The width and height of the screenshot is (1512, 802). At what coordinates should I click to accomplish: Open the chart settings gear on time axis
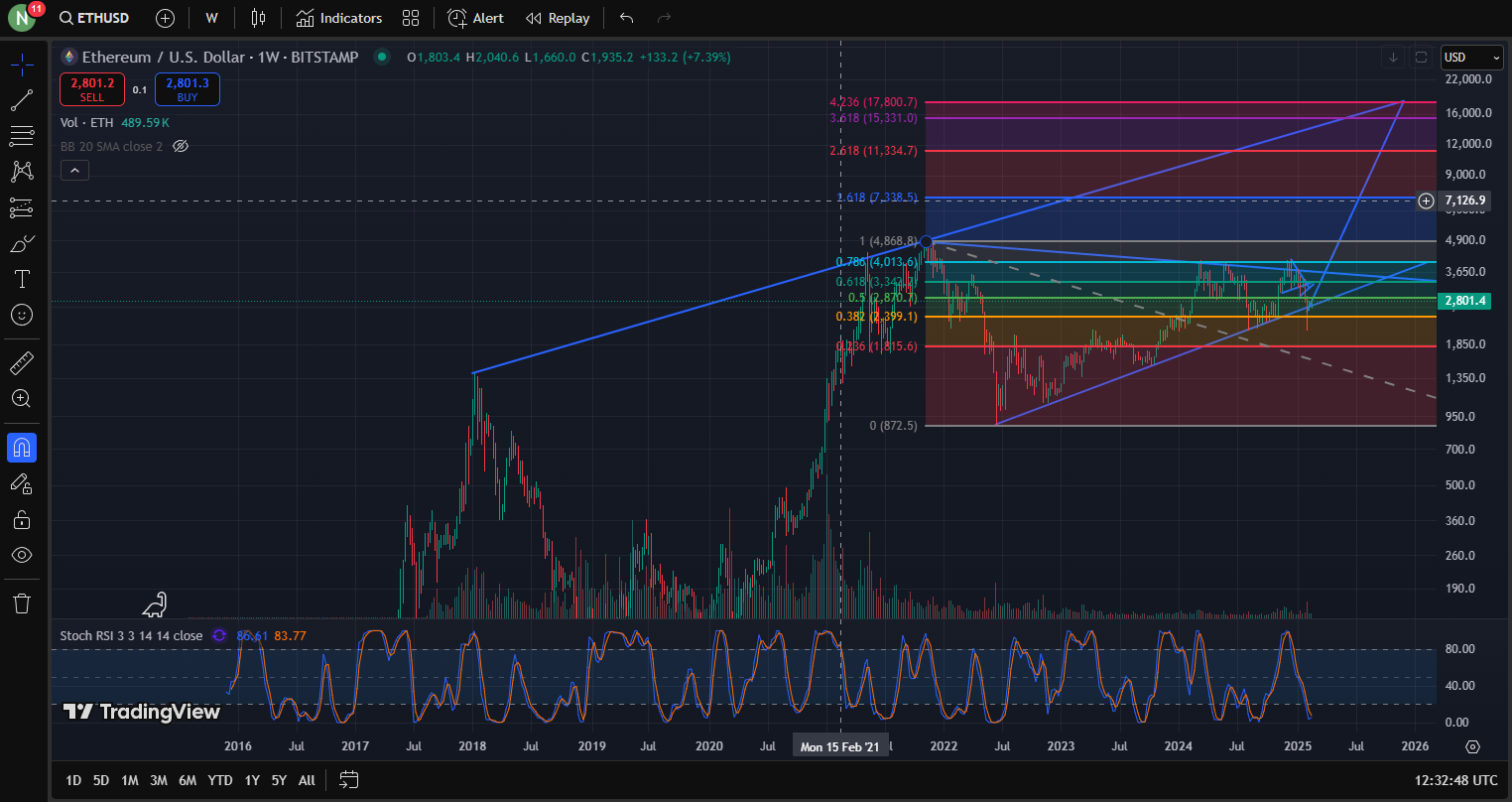pyautogui.click(x=1472, y=746)
